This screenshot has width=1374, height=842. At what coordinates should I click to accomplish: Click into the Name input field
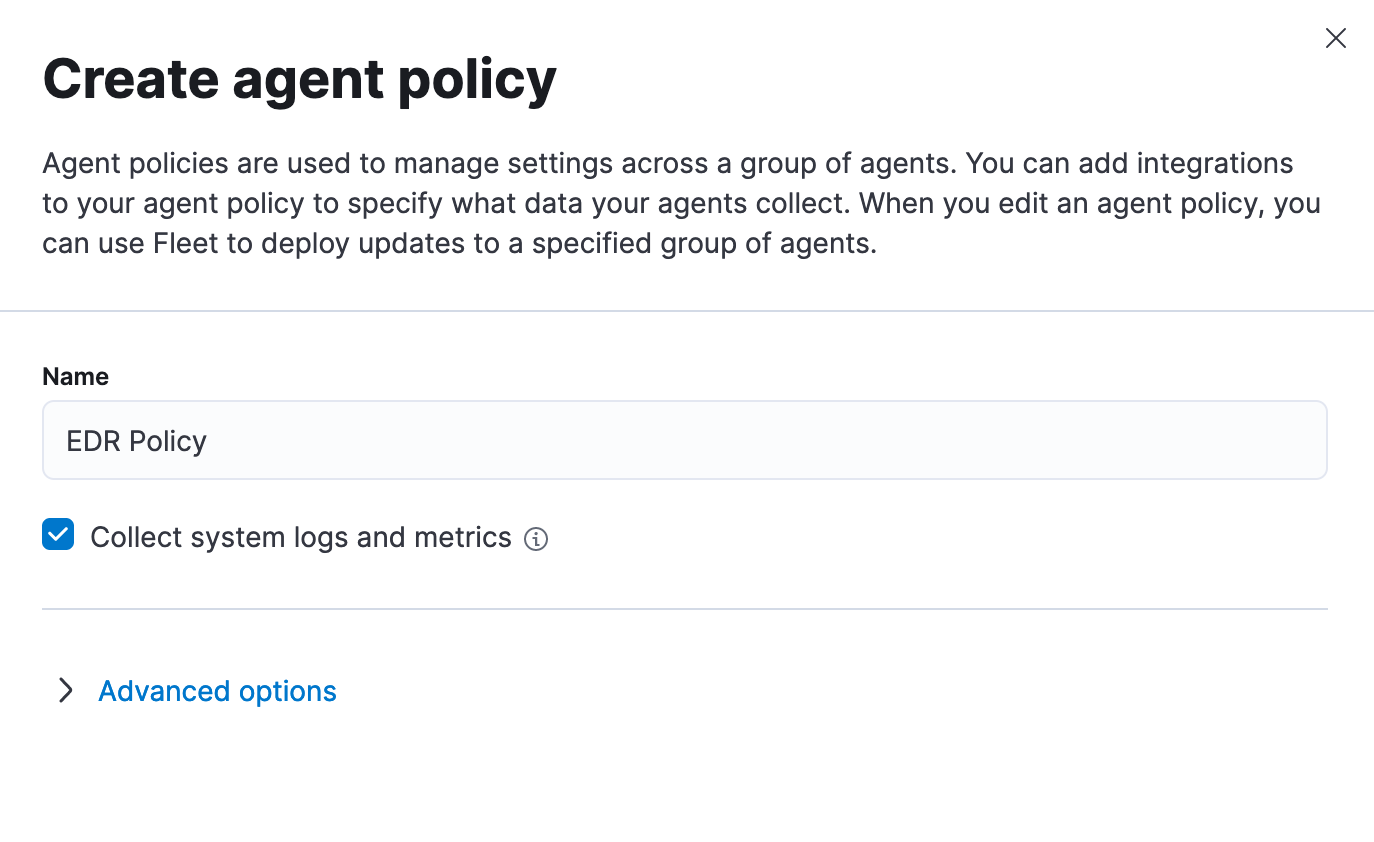(684, 440)
